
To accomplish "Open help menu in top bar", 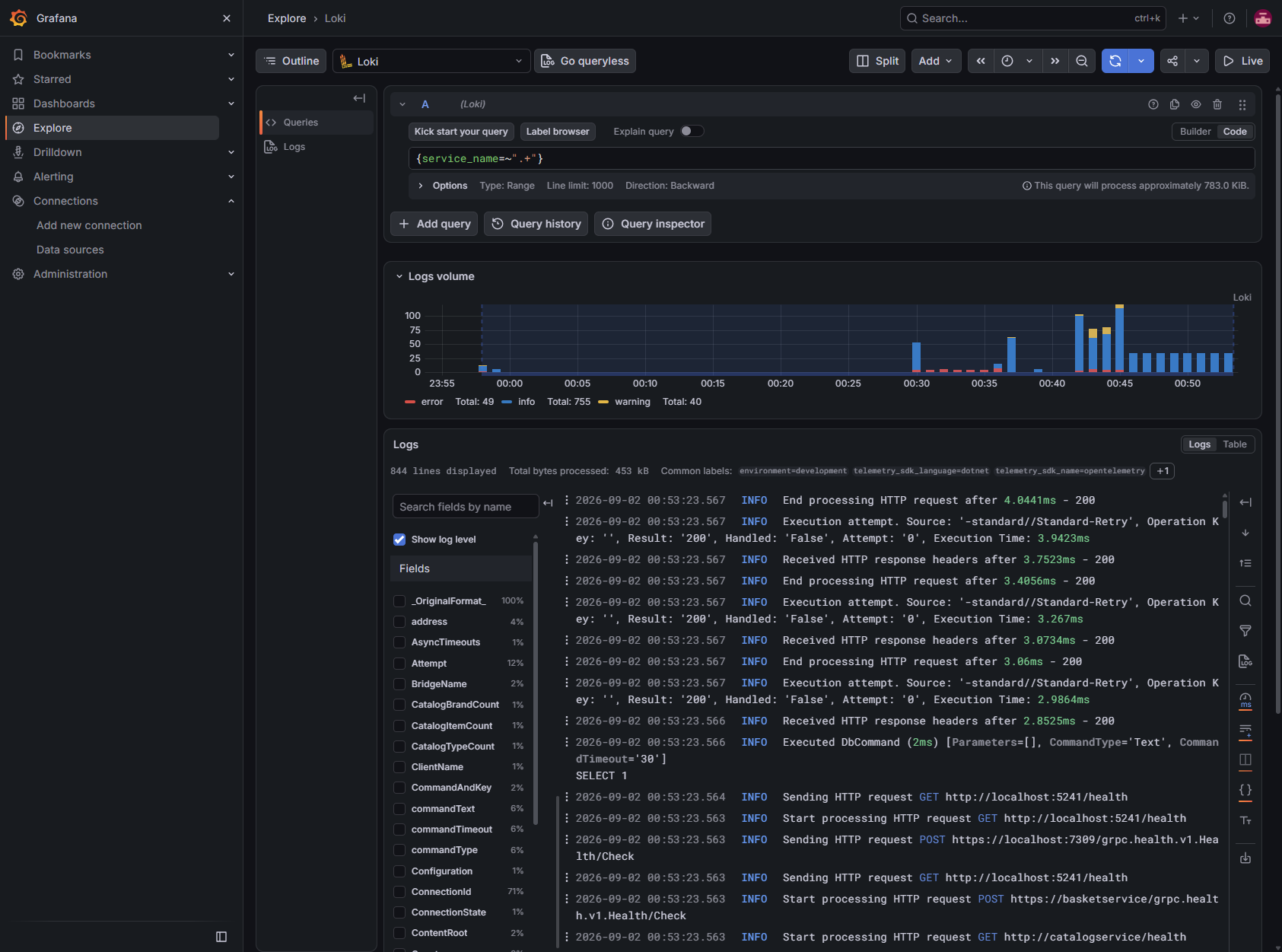I will tap(1230, 18).
